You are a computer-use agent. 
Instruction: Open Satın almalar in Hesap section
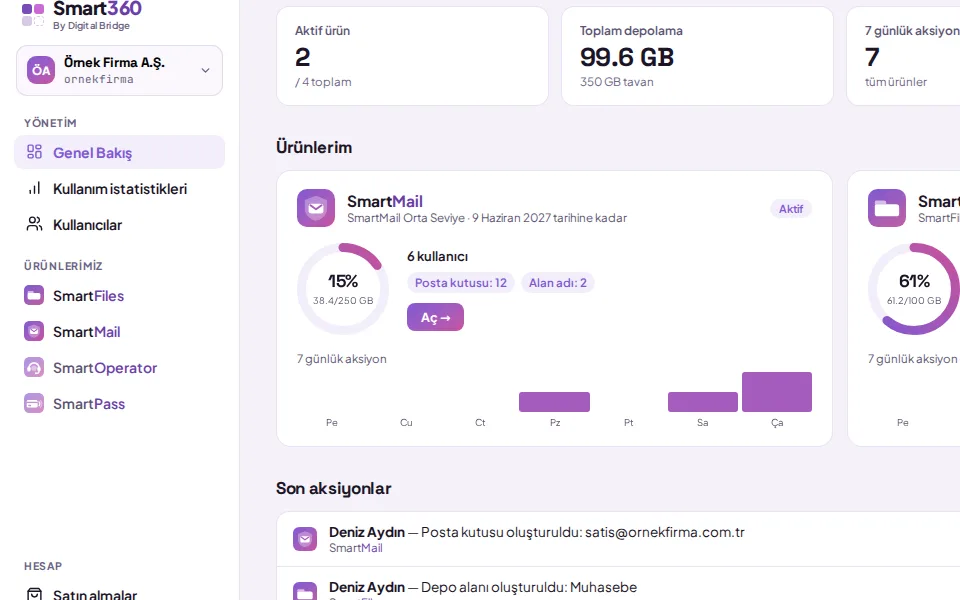tap(119, 594)
